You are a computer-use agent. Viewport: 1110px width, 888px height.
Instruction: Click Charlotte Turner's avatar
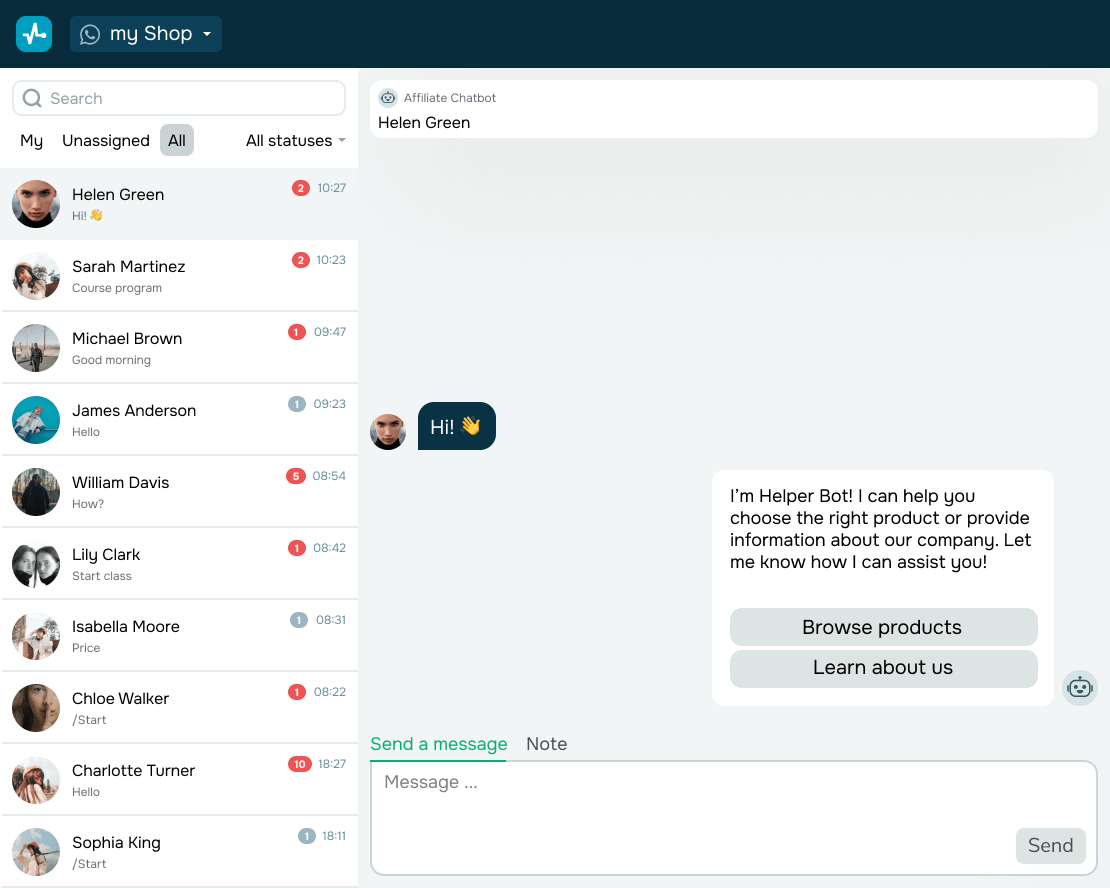36,780
